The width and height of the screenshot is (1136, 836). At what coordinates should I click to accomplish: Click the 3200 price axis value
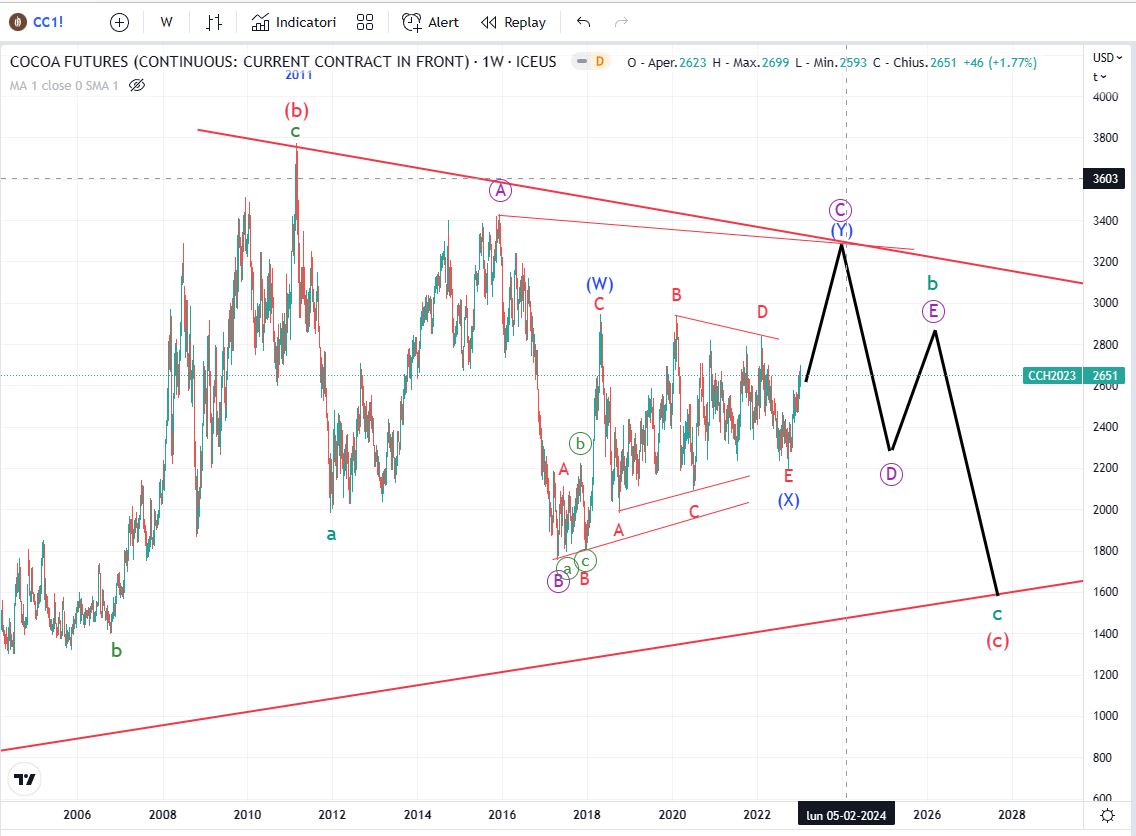tap(1105, 262)
